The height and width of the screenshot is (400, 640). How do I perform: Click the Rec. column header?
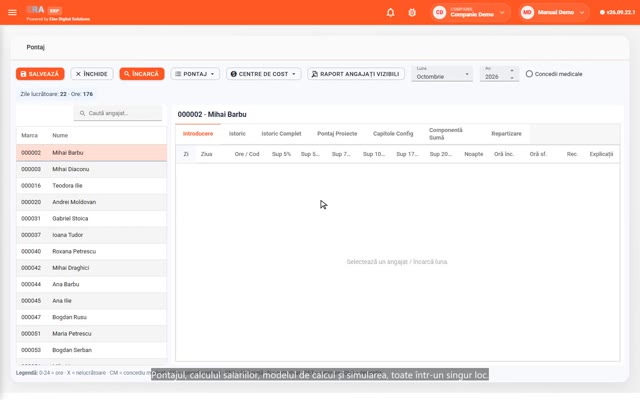[x=572, y=154]
